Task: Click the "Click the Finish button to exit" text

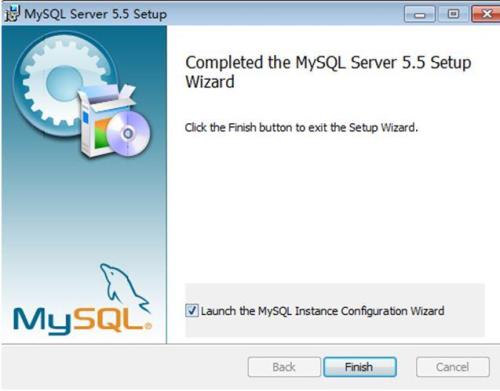Action: [x=301, y=127]
